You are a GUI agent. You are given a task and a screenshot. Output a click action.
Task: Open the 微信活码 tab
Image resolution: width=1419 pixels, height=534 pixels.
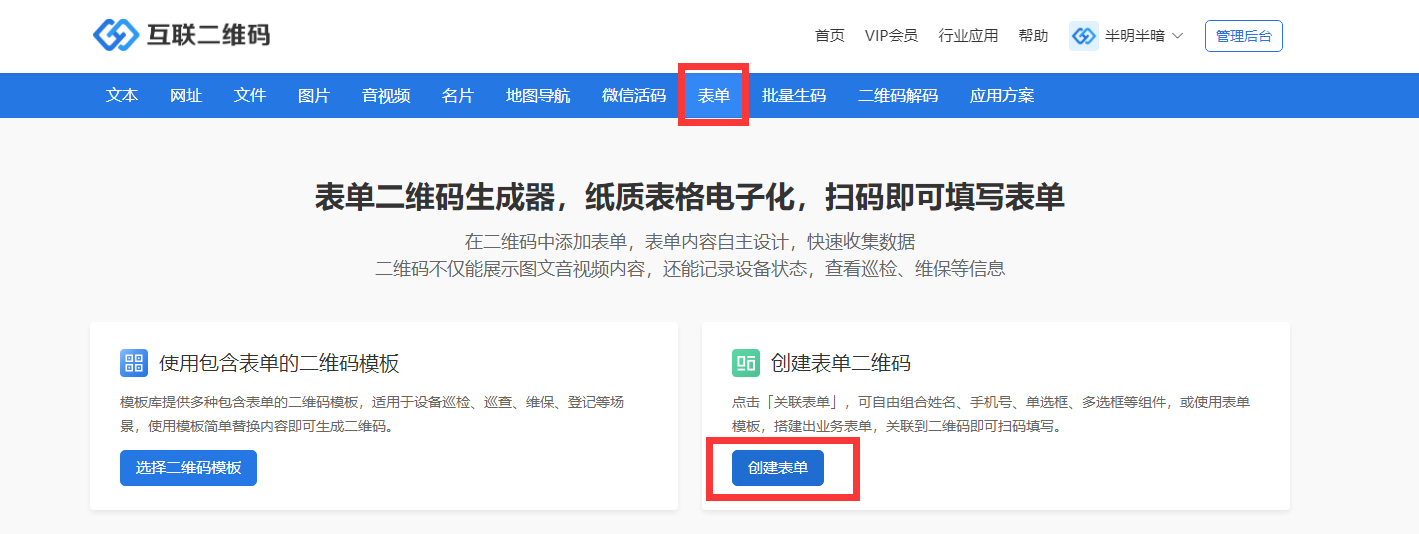(634, 96)
